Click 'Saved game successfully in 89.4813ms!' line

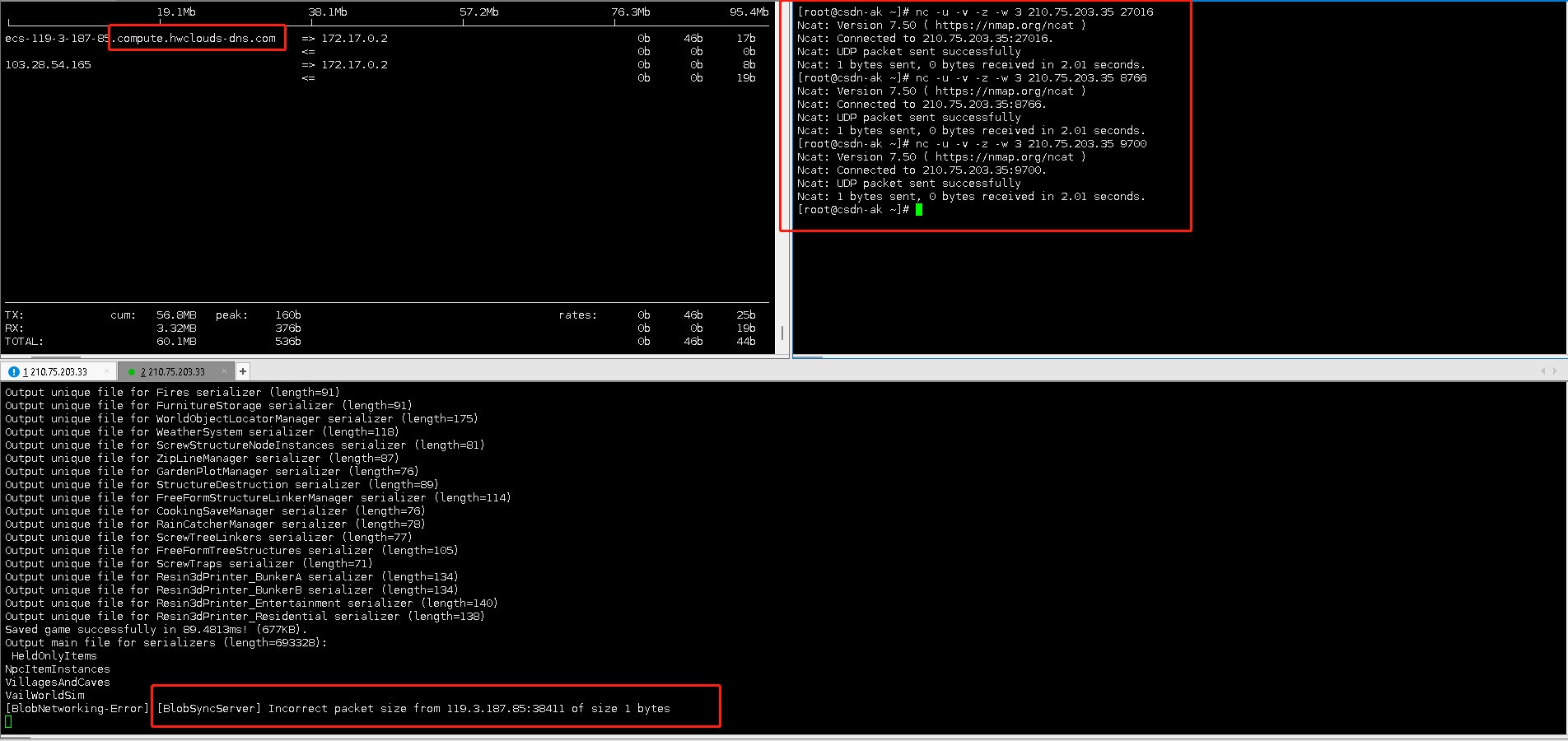coord(156,629)
